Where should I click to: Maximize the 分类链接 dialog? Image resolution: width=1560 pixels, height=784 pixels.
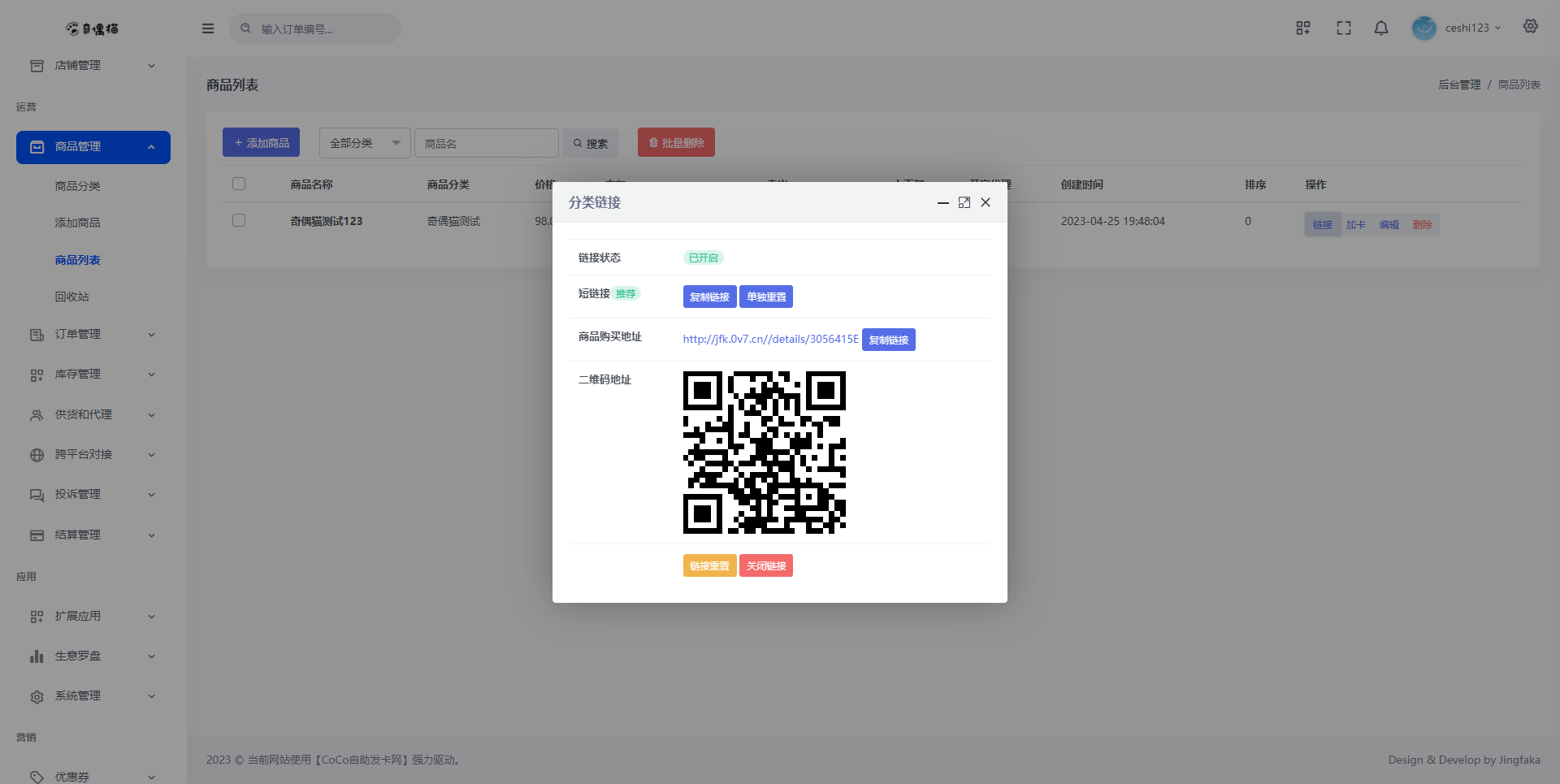(x=964, y=202)
